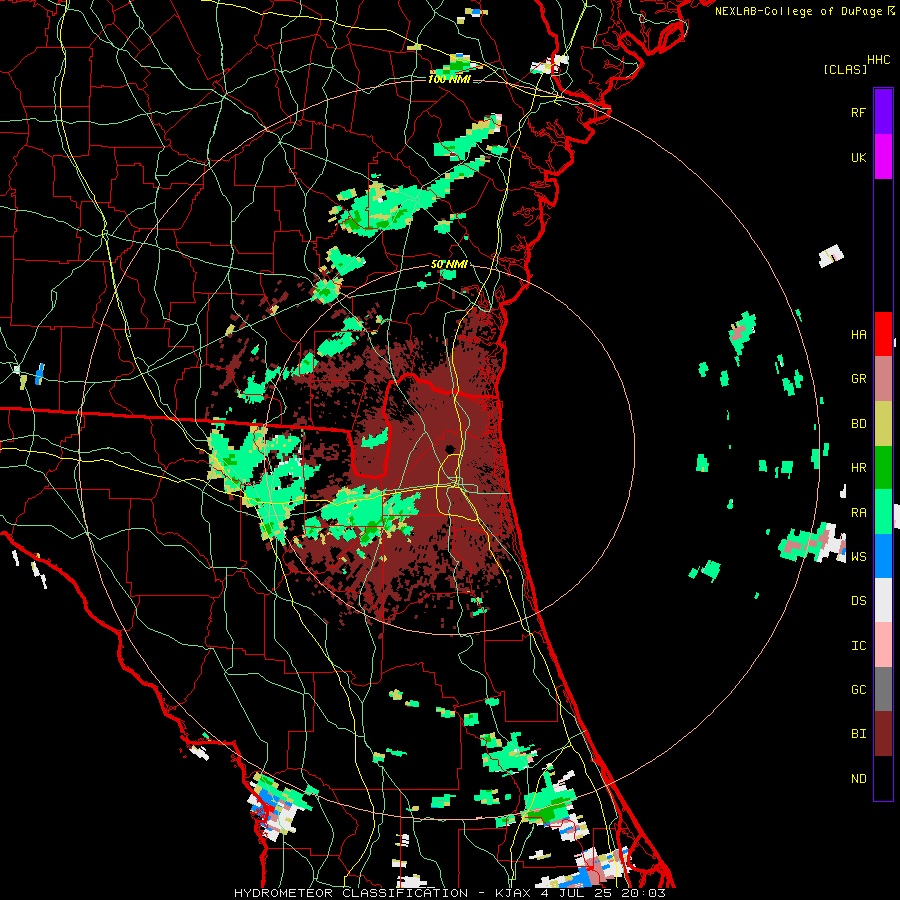Click the BD yellow-tan legend swatch
900x900 pixels.
pyautogui.click(x=883, y=424)
